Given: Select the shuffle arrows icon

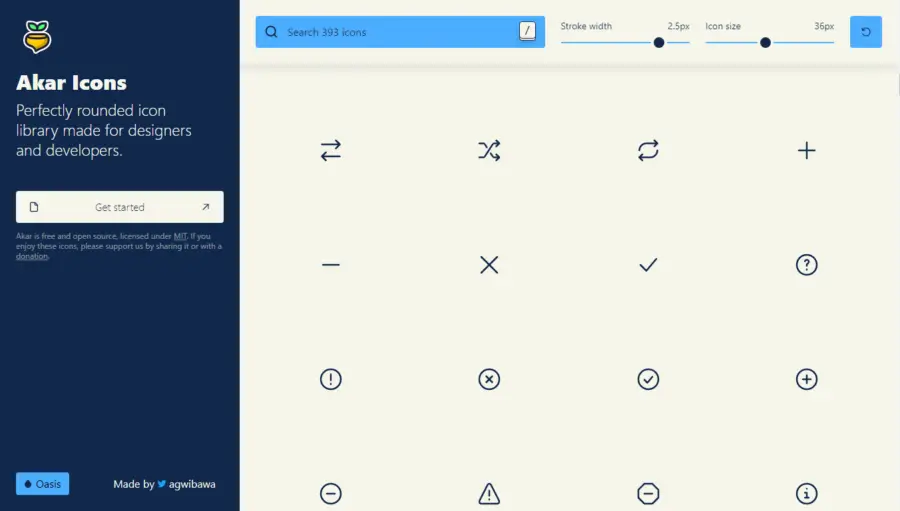Looking at the screenshot, I should (x=489, y=150).
